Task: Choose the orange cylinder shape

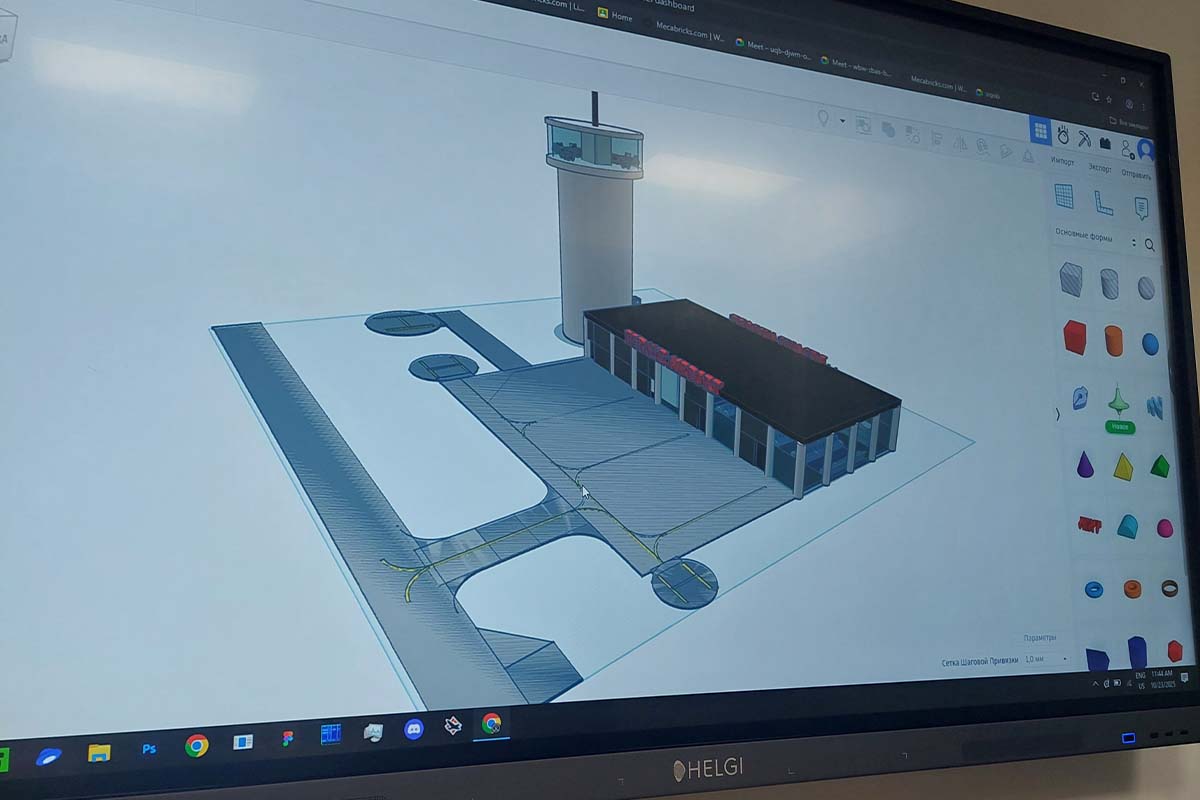Action: 1113,340
